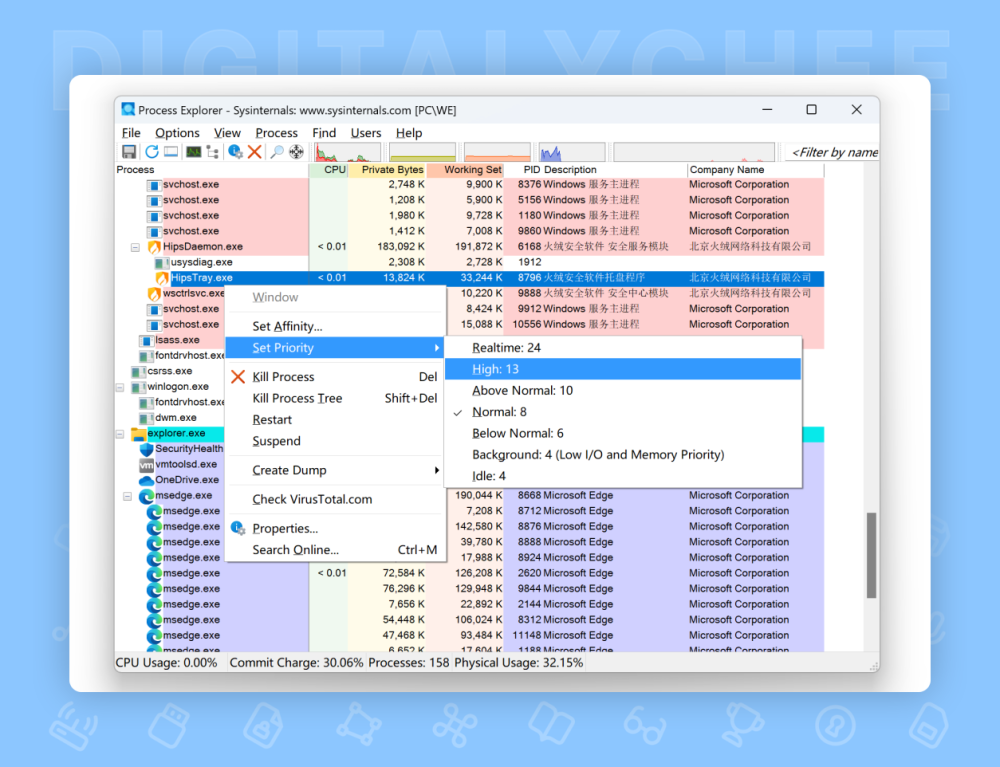Expand the Set Priority submenu
The width and height of the screenshot is (1000, 767).
pos(335,347)
